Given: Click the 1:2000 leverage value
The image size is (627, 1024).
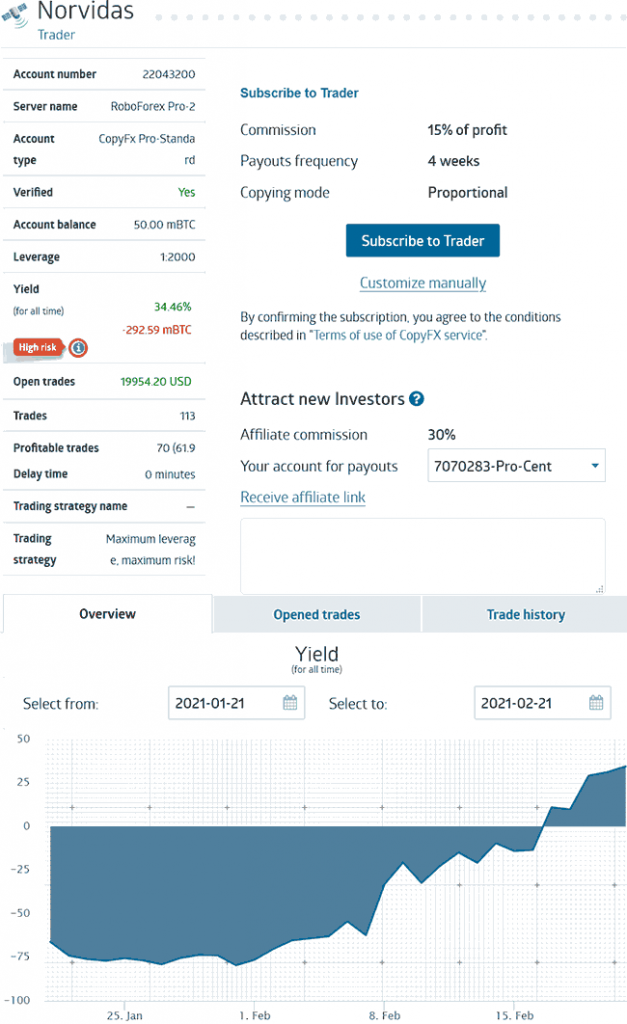Looking at the screenshot, I should pos(178,257).
